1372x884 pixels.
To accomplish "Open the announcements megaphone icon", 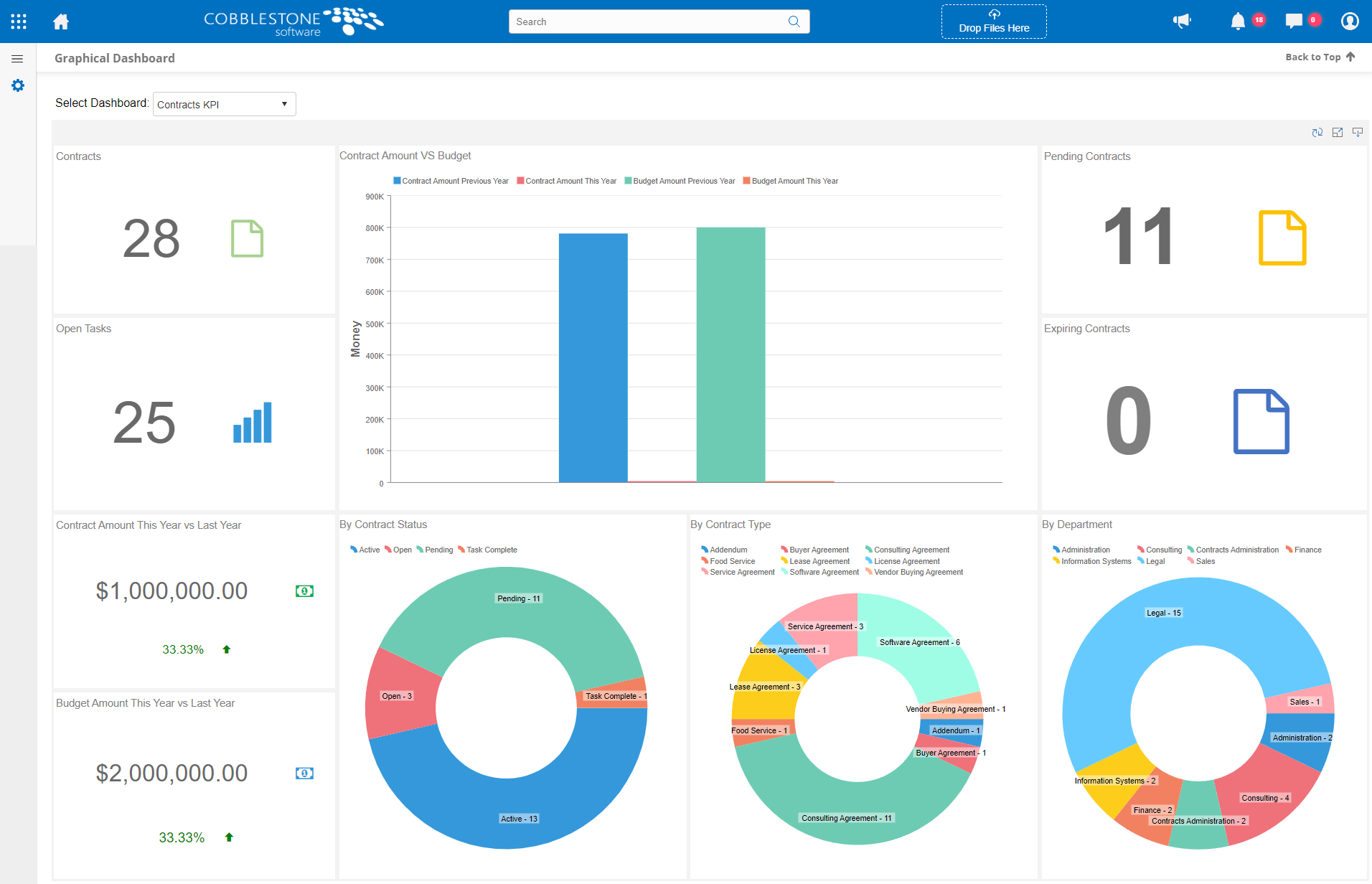I will pos(1182,22).
